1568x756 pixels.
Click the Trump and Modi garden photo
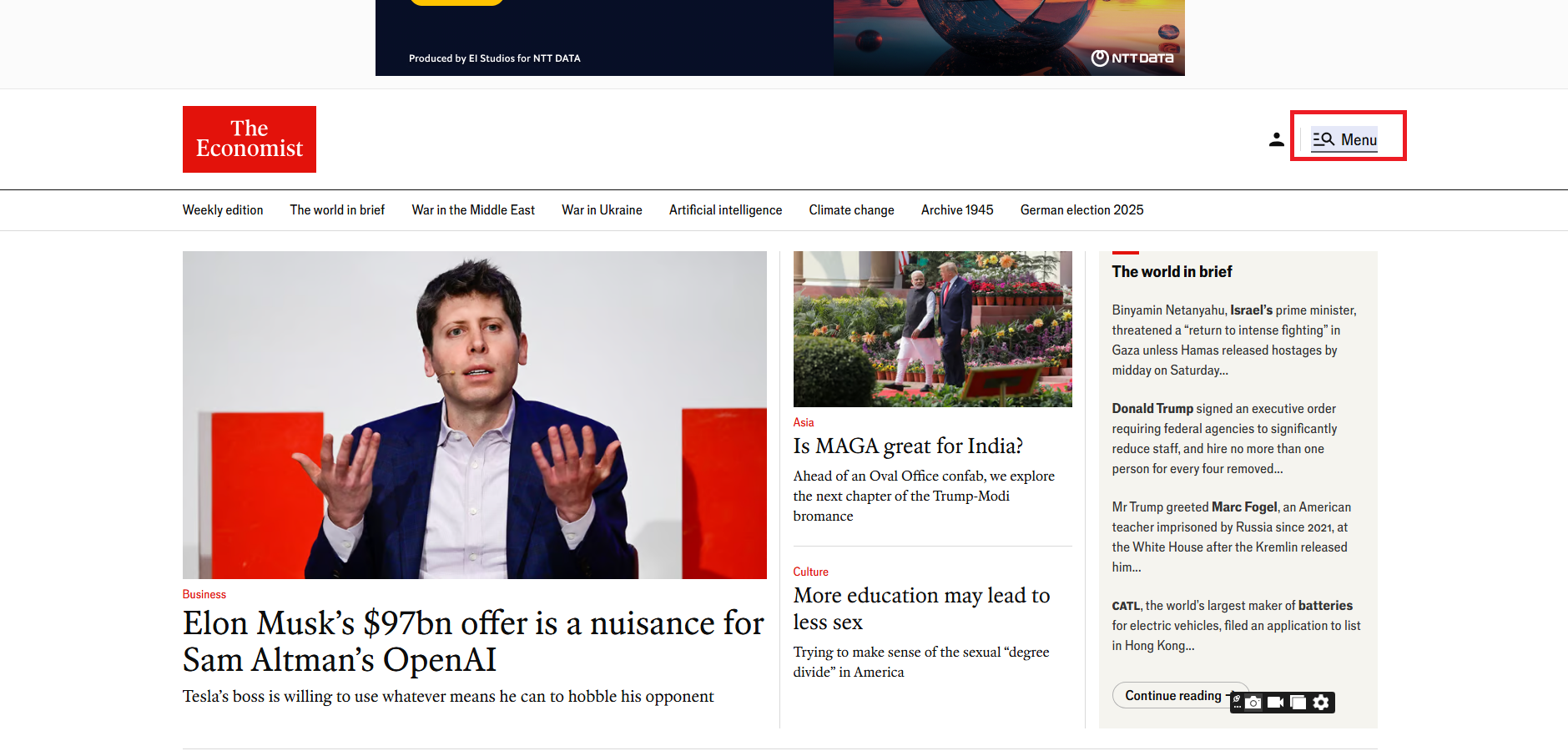[x=933, y=329]
